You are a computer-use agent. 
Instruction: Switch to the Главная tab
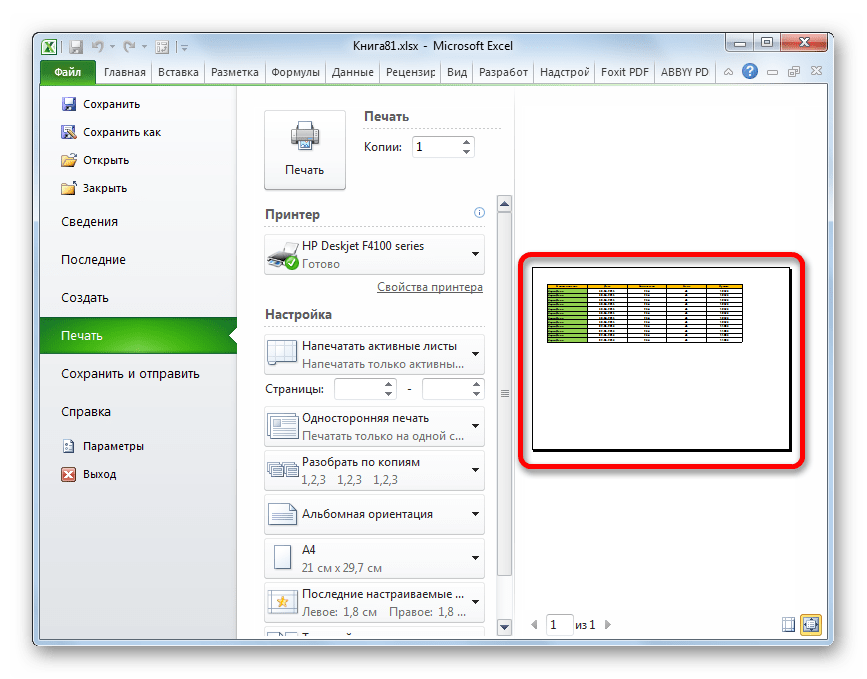tap(124, 72)
